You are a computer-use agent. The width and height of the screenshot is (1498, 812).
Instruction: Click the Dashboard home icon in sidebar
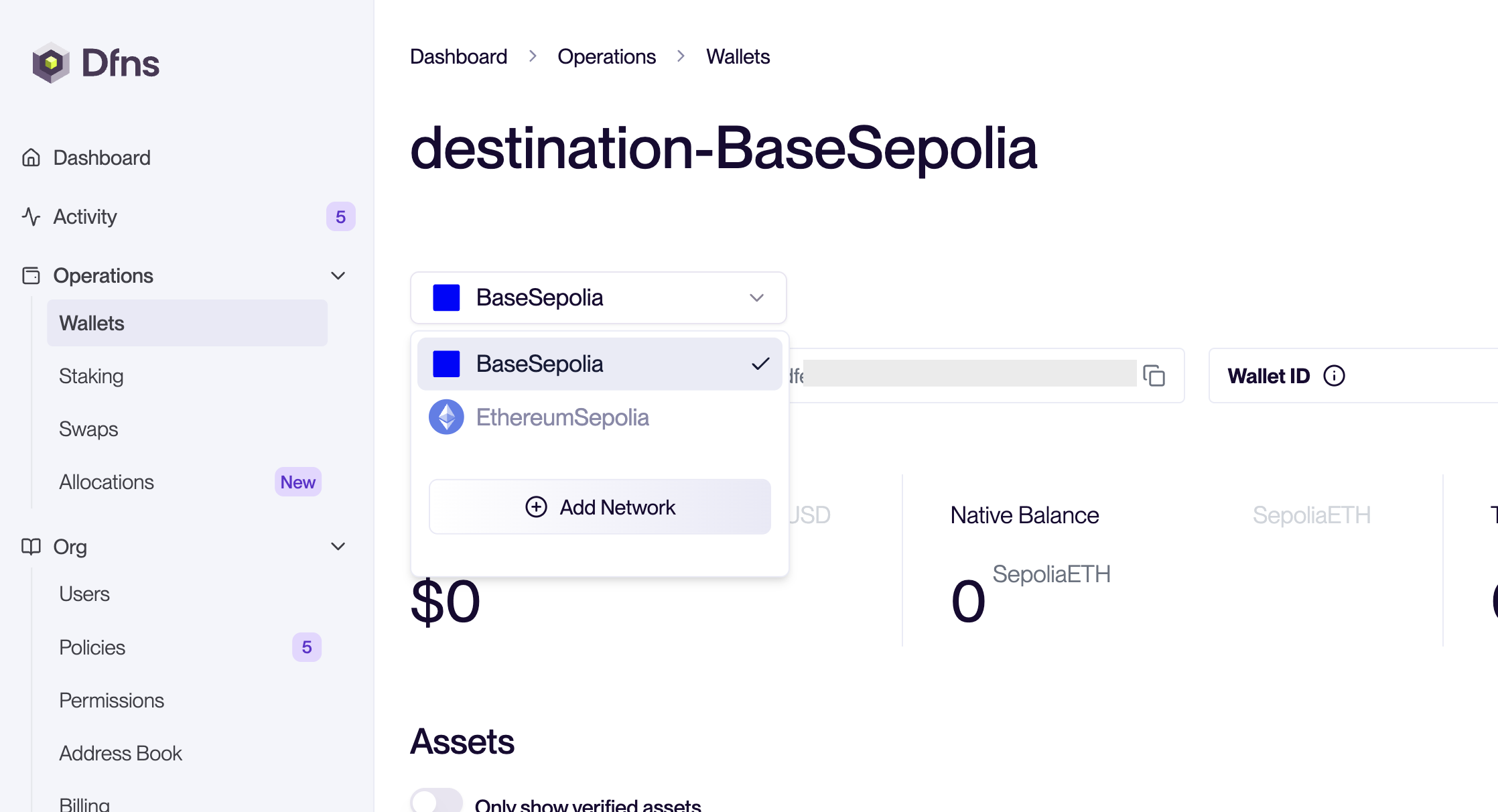[x=31, y=157]
